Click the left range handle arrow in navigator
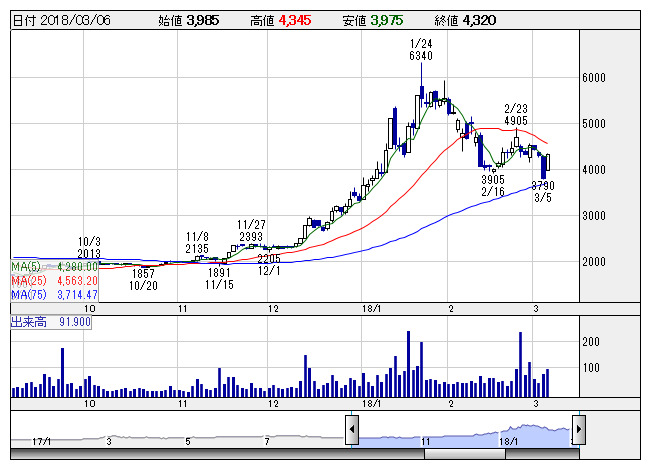The height and width of the screenshot is (469, 652). tap(352, 430)
